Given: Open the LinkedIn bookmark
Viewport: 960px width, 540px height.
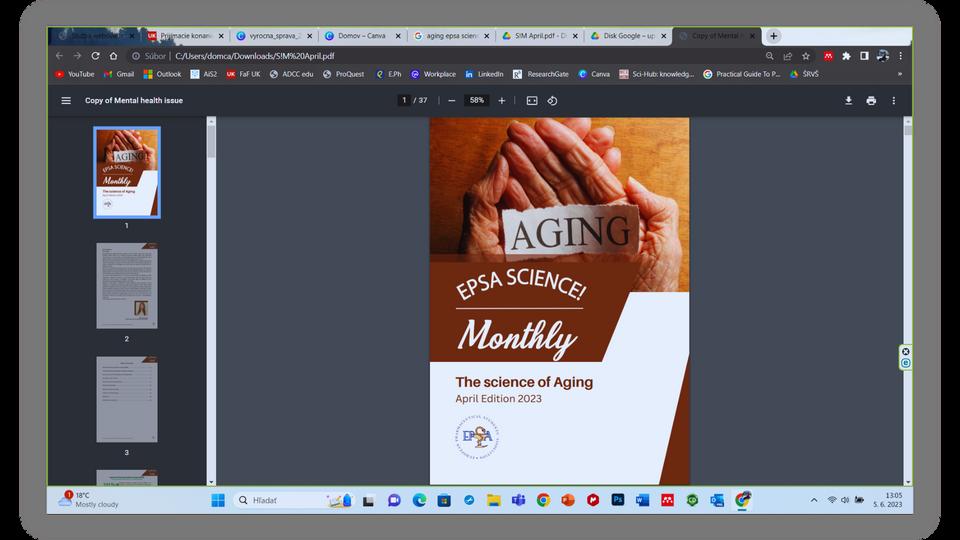Looking at the screenshot, I should pyautogui.click(x=484, y=74).
